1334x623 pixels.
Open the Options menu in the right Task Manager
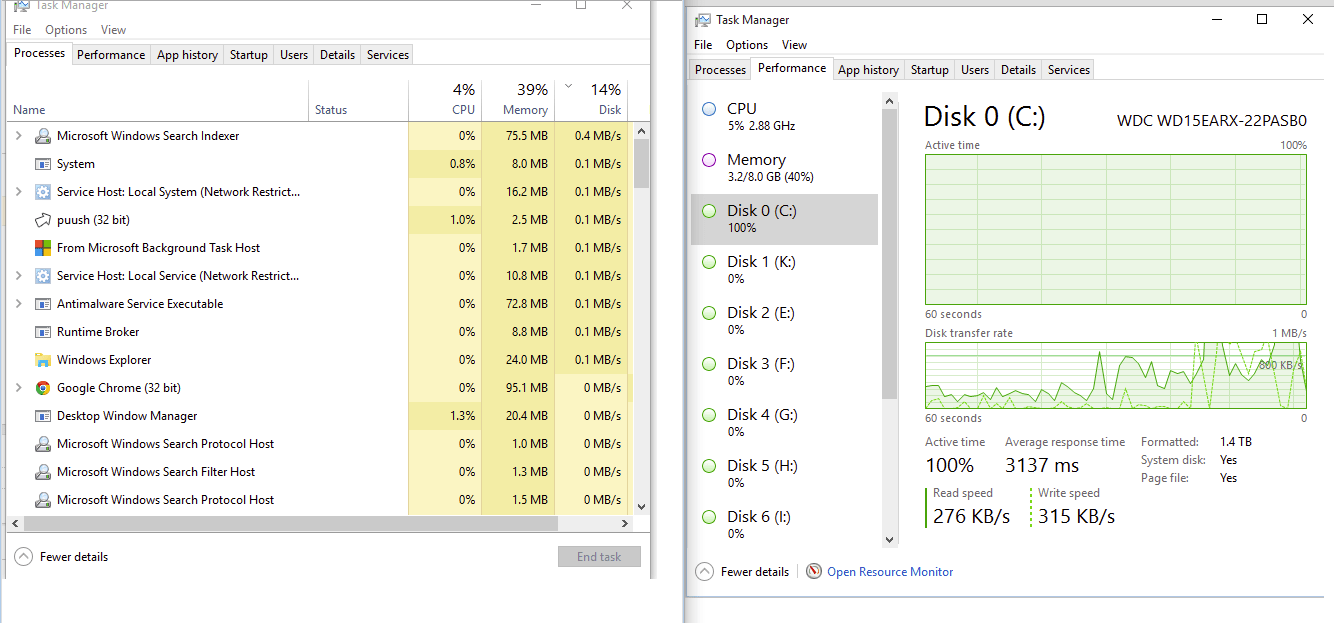pyautogui.click(x=747, y=45)
